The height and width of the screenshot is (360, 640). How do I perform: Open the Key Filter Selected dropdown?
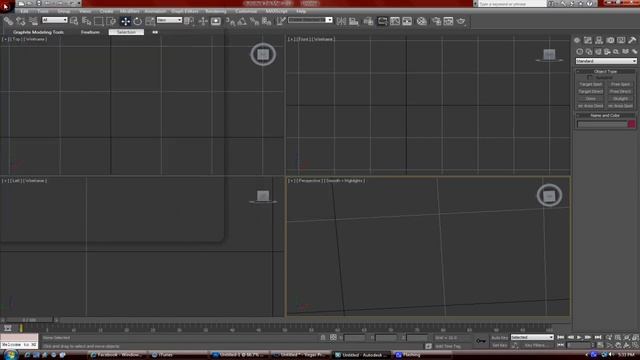click(x=532, y=338)
